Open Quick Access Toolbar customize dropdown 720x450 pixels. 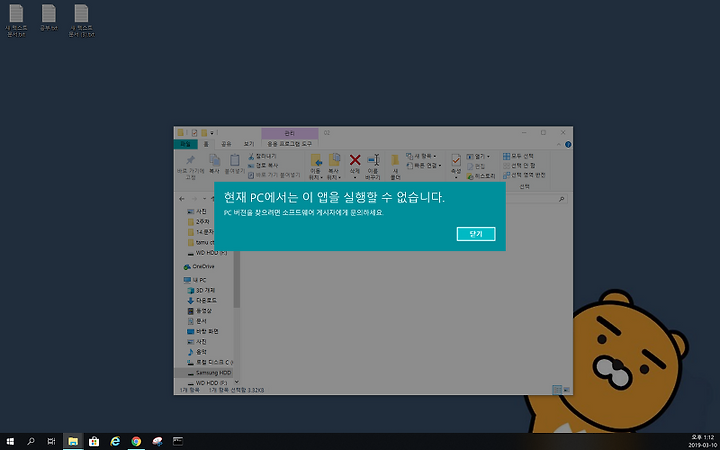click(x=212, y=133)
